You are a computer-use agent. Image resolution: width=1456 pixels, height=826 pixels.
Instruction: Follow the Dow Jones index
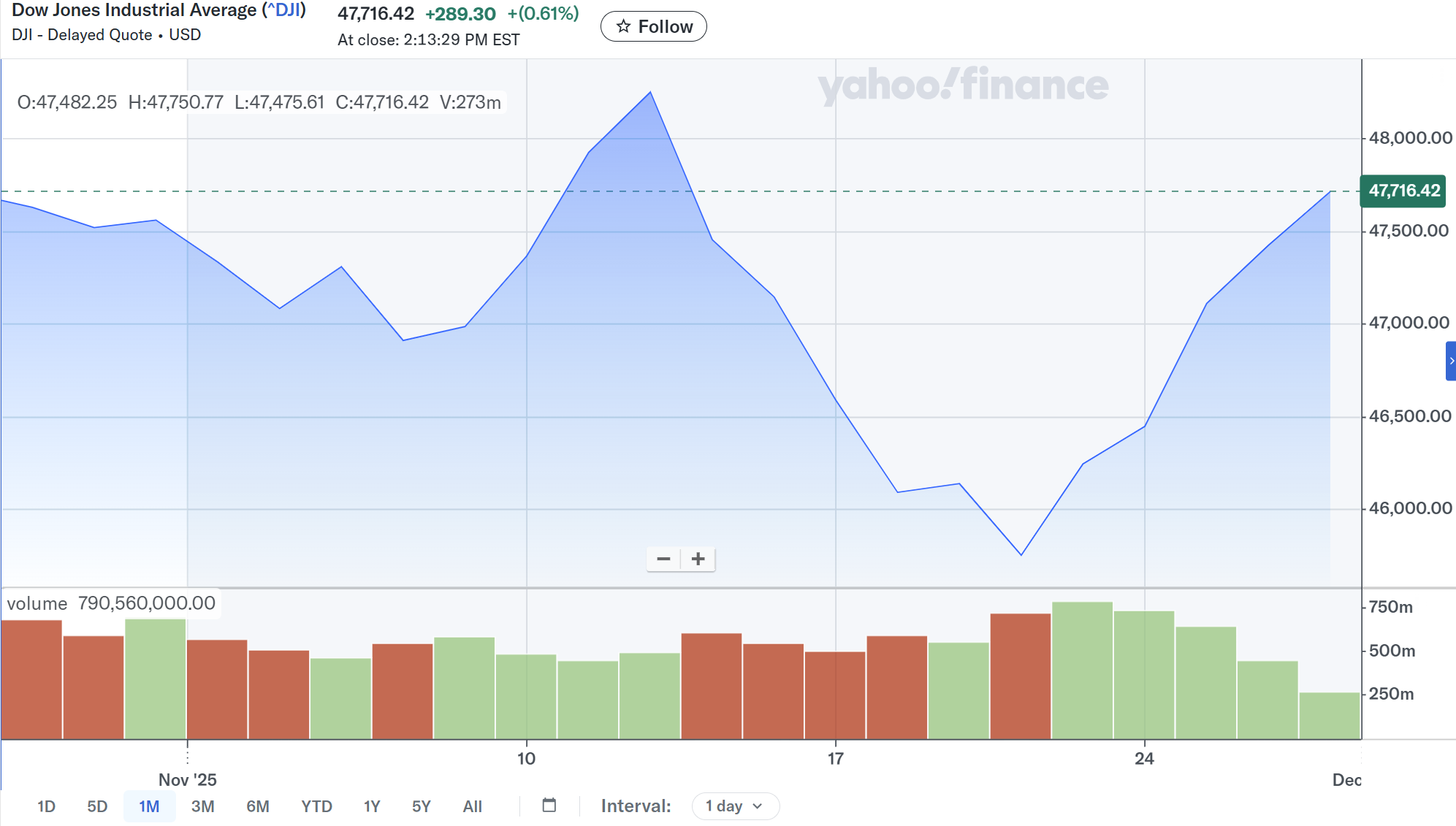653,27
